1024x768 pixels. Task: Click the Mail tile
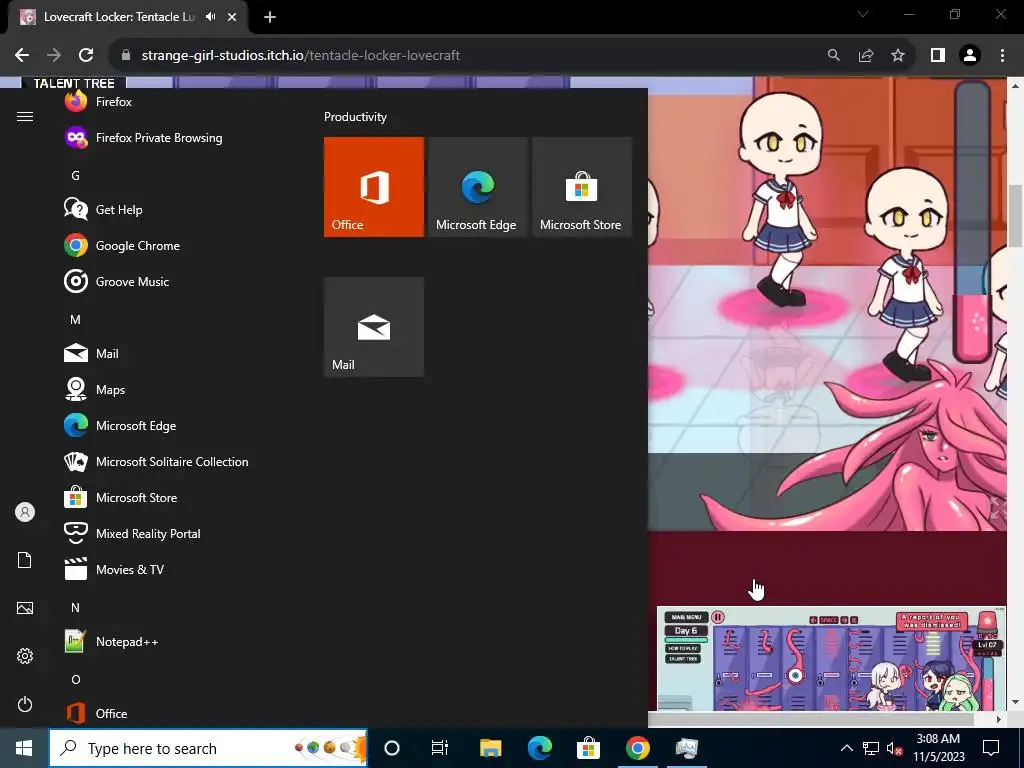tap(374, 327)
